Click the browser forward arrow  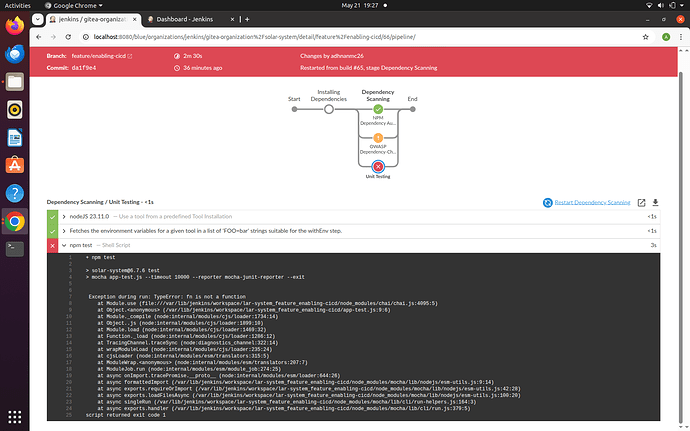[x=53, y=37]
